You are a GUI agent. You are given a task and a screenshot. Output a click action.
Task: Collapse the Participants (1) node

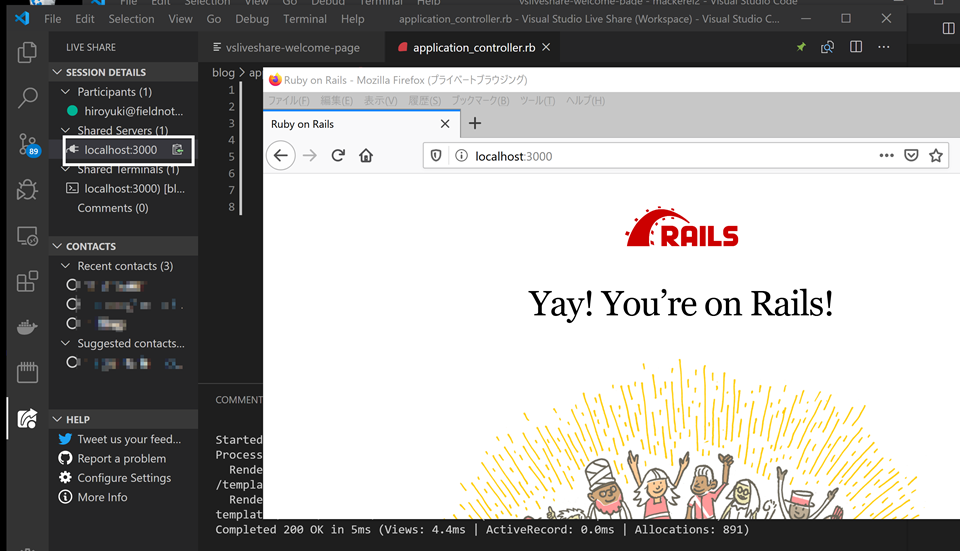pos(66,92)
